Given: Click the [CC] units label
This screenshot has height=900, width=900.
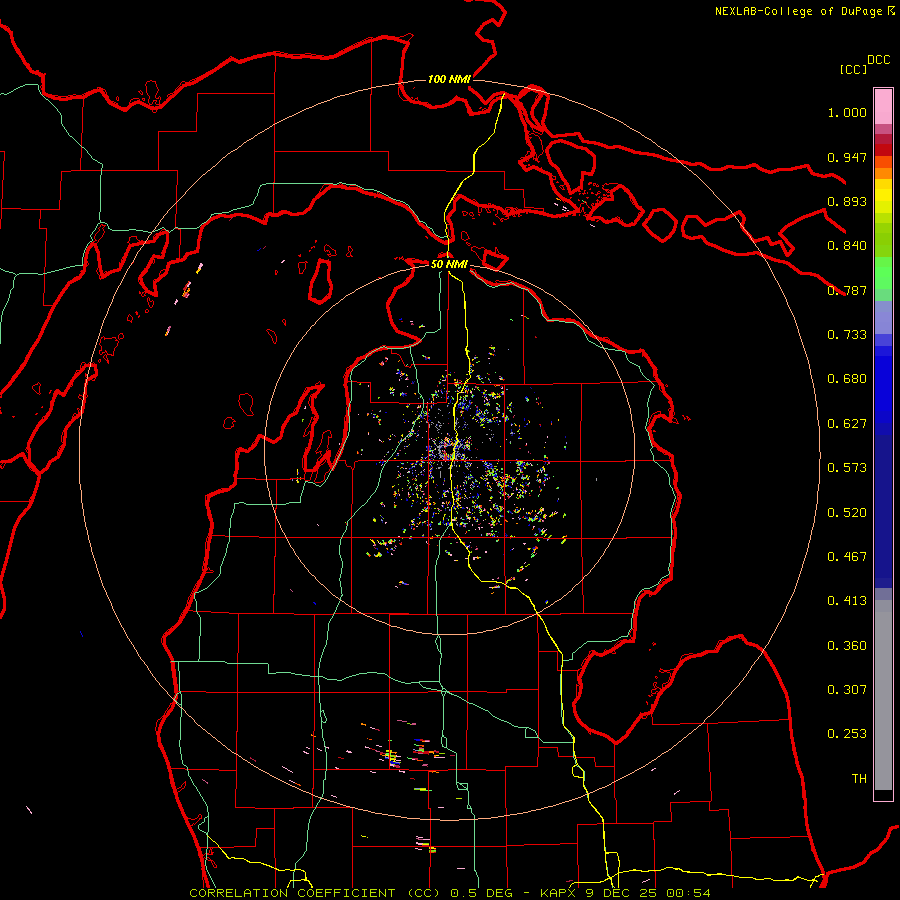Looking at the screenshot, I should 853,69.
